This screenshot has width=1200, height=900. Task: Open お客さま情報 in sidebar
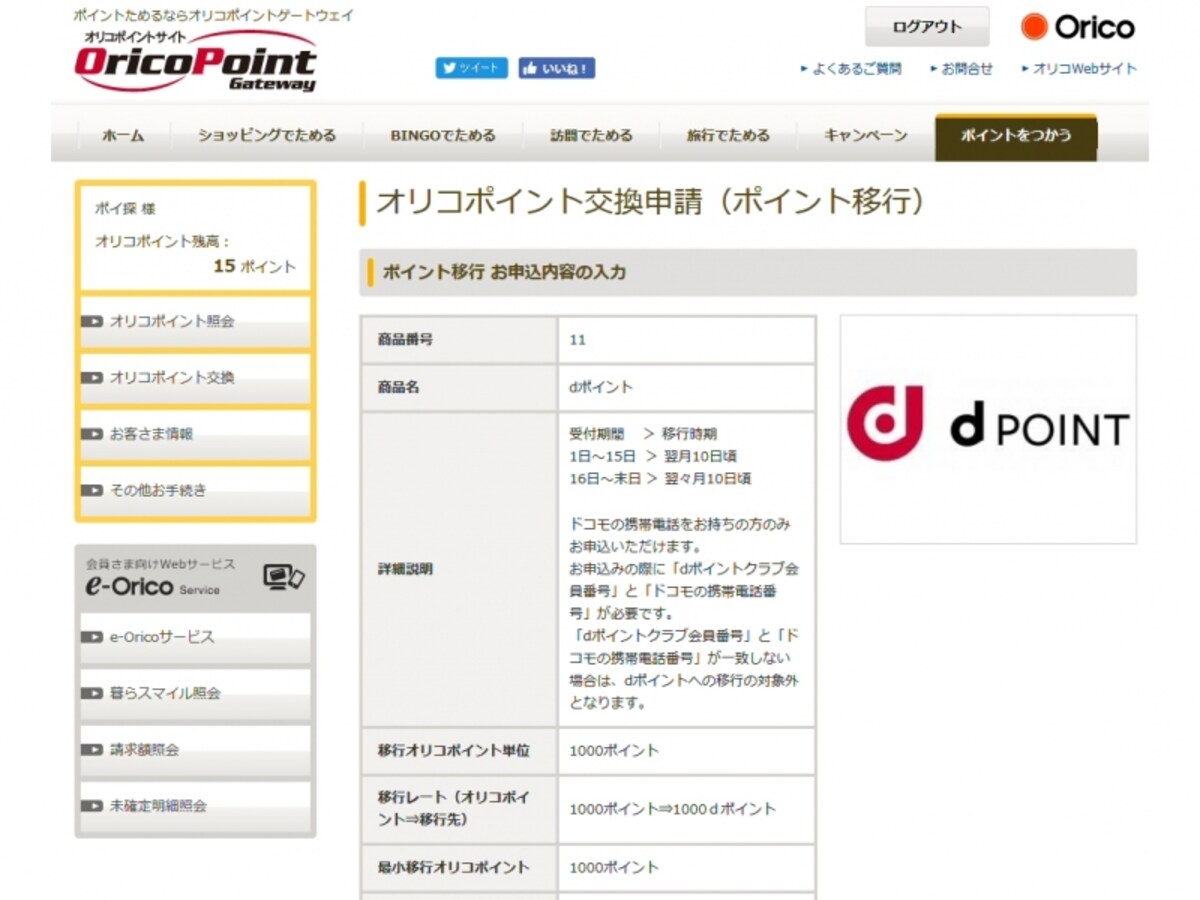(196, 434)
